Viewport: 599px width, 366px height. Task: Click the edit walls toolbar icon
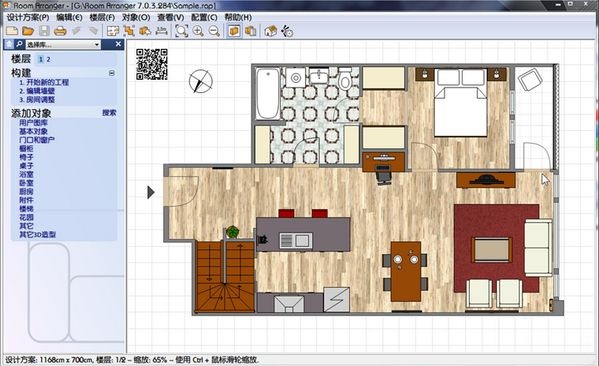(x=113, y=31)
